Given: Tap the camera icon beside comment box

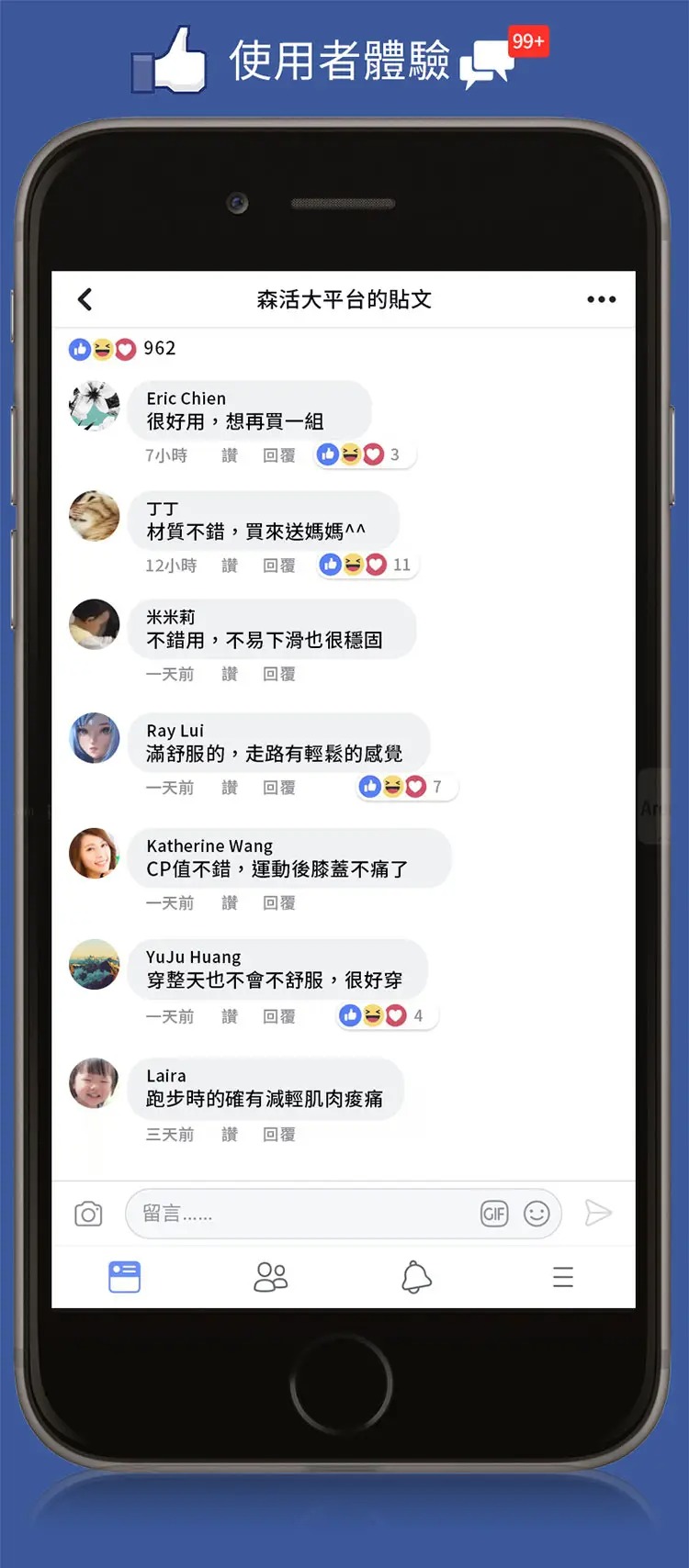Looking at the screenshot, I should point(88,1214).
